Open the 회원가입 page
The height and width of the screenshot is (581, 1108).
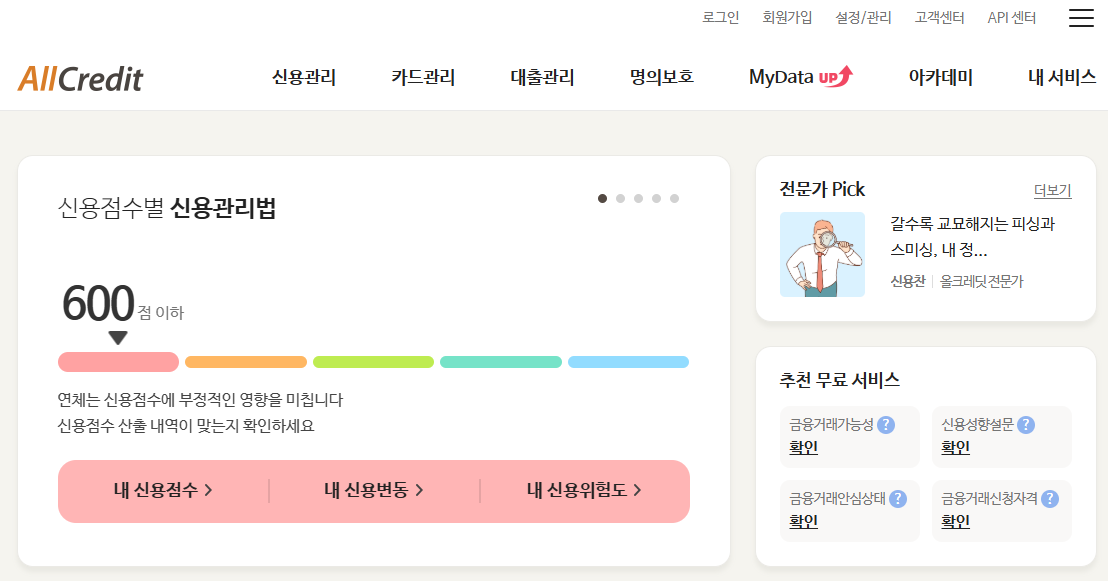coord(787,17)
